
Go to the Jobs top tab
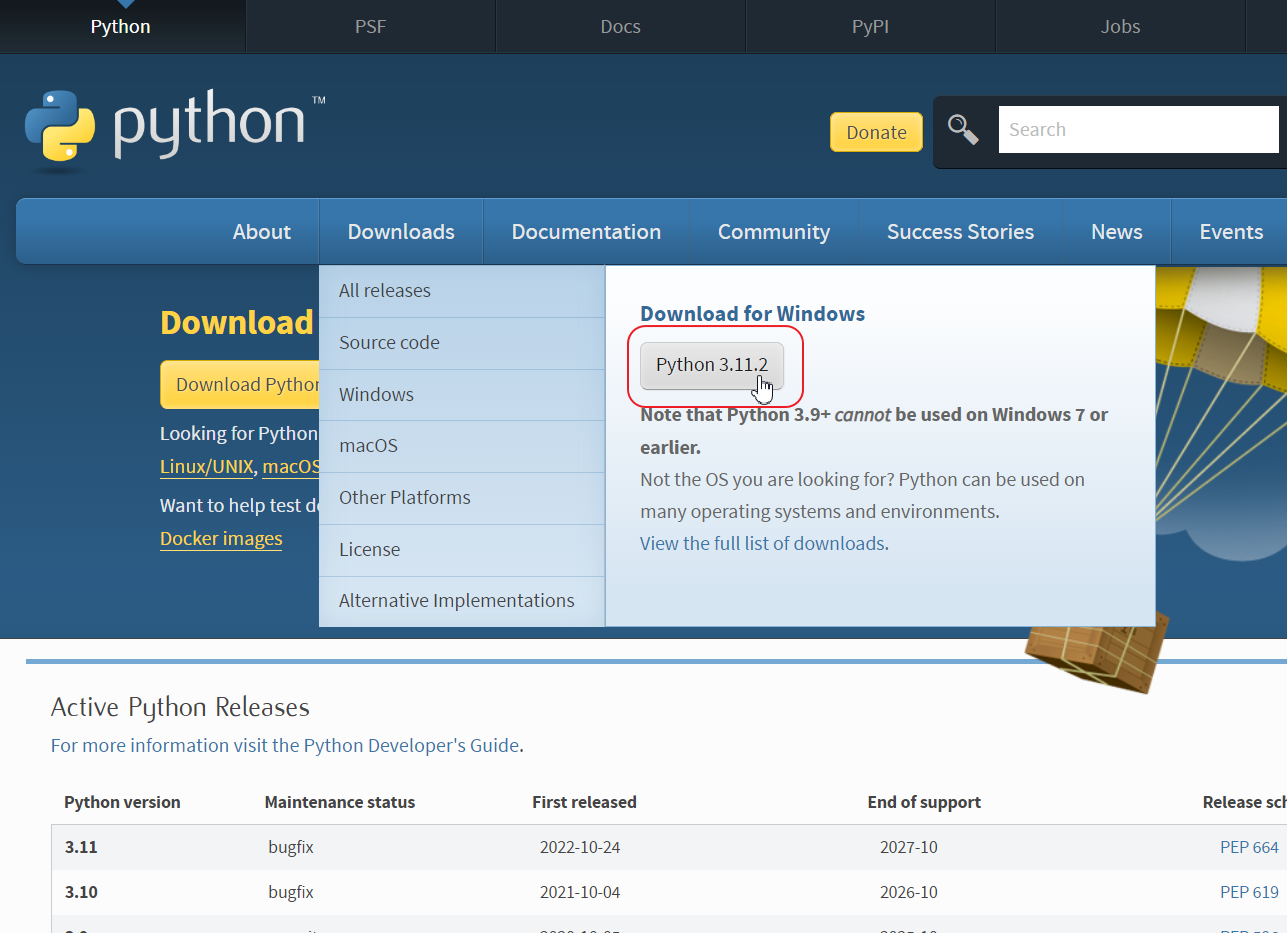click(x=1120, y=26)
